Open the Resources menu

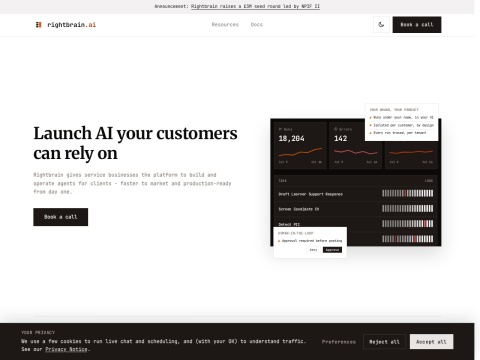[x=225, y=25]
